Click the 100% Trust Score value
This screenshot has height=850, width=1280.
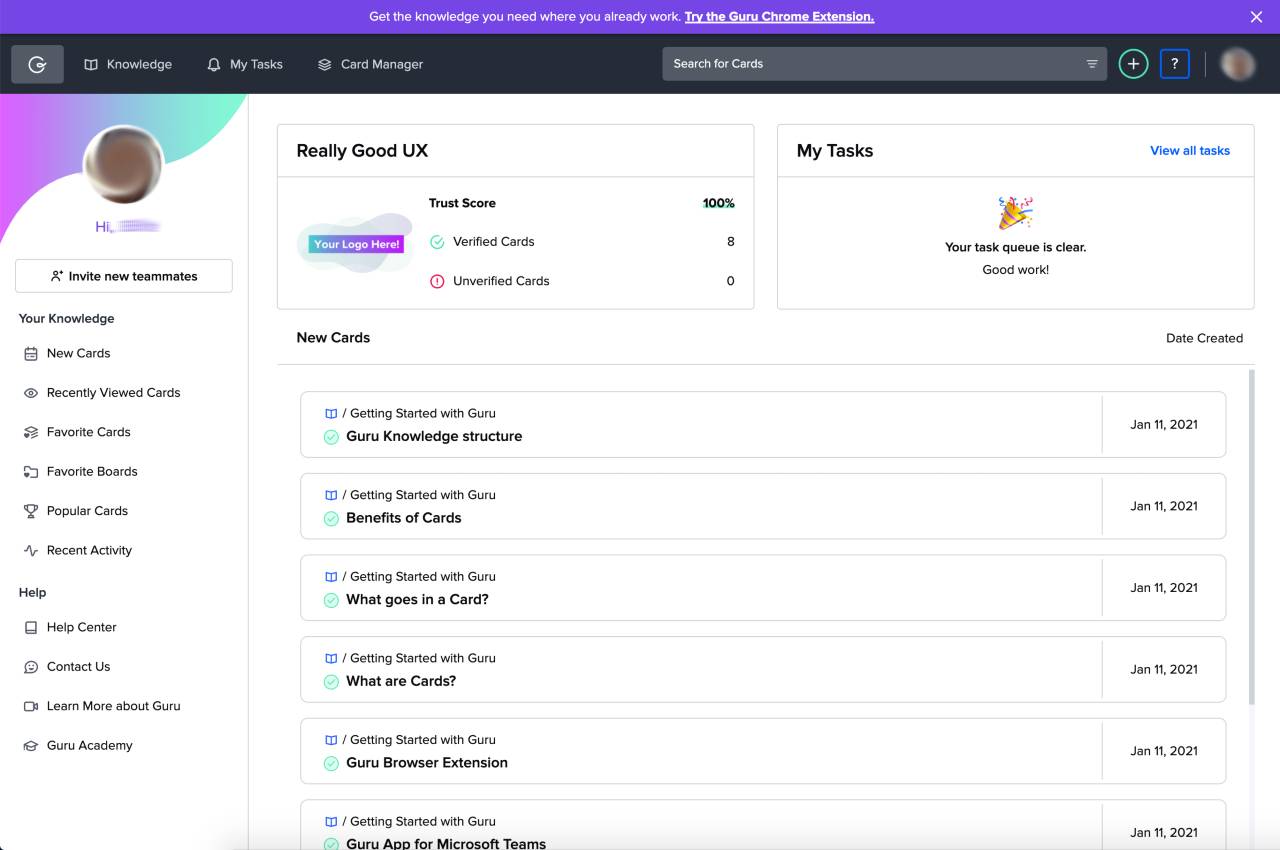pos(719,203)
